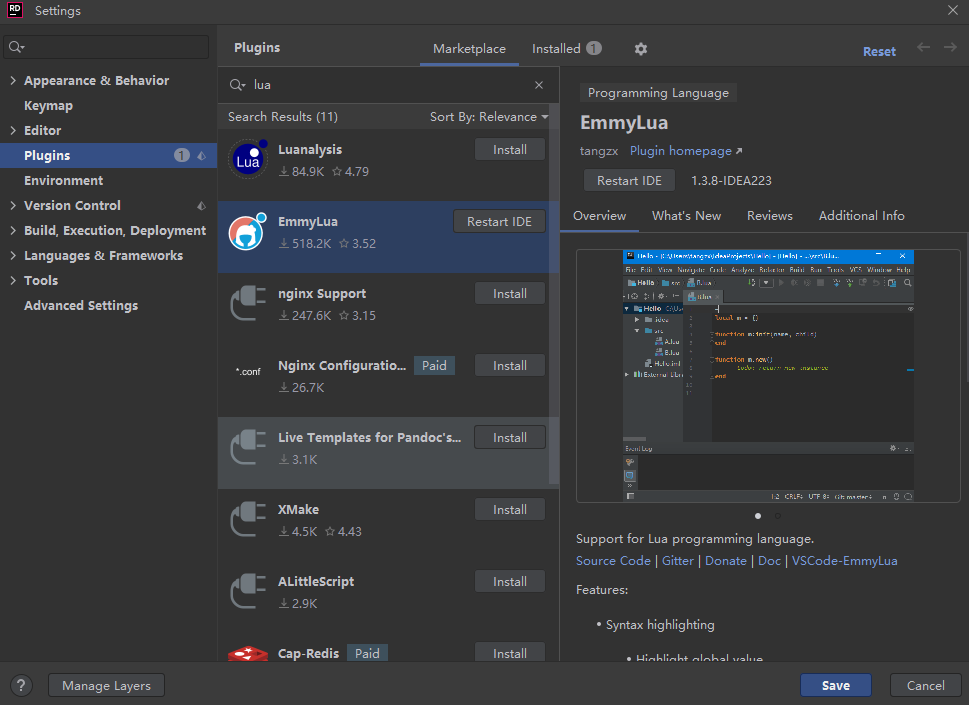
Task: Navigate back with the left arrow
Action: click(x=923, y=48)
